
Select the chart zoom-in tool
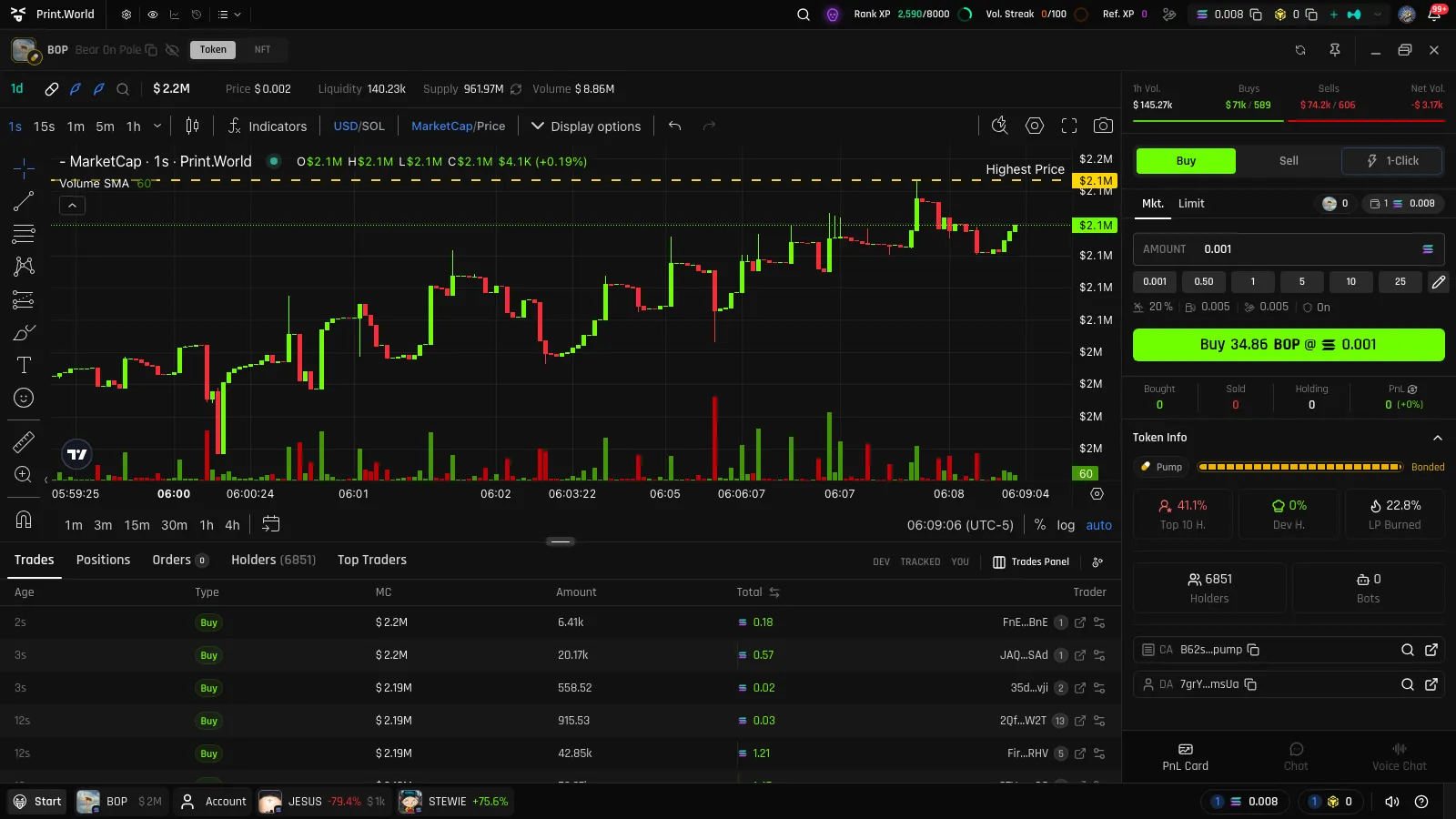[24, 474]
